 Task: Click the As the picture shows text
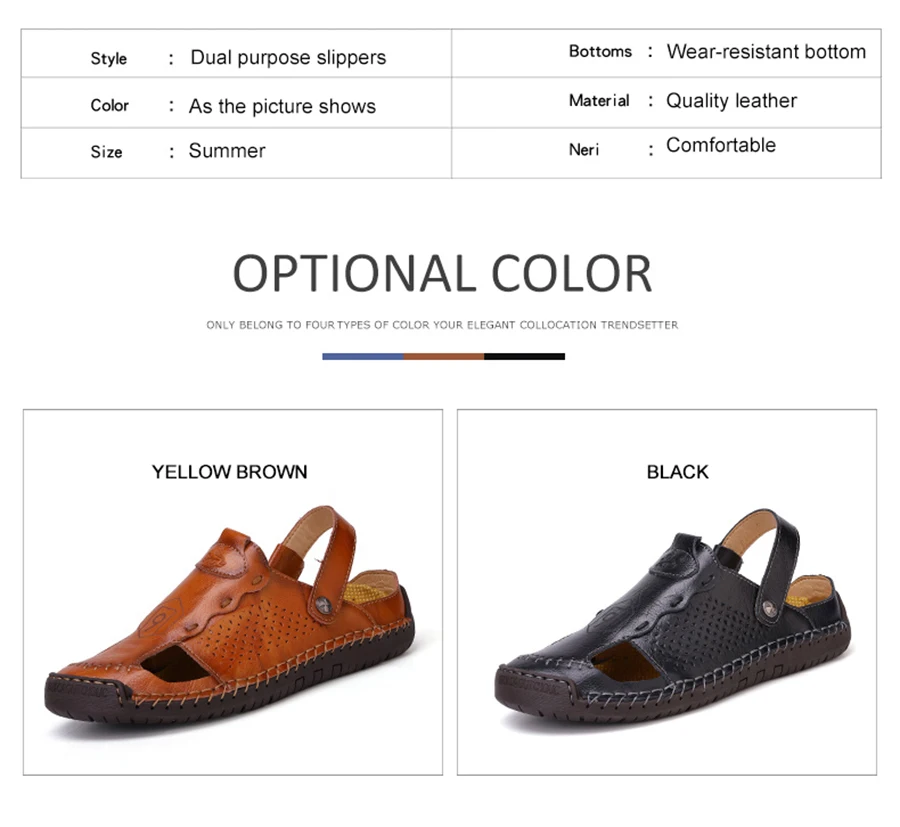pyautogui.click(x=282, y=106)
